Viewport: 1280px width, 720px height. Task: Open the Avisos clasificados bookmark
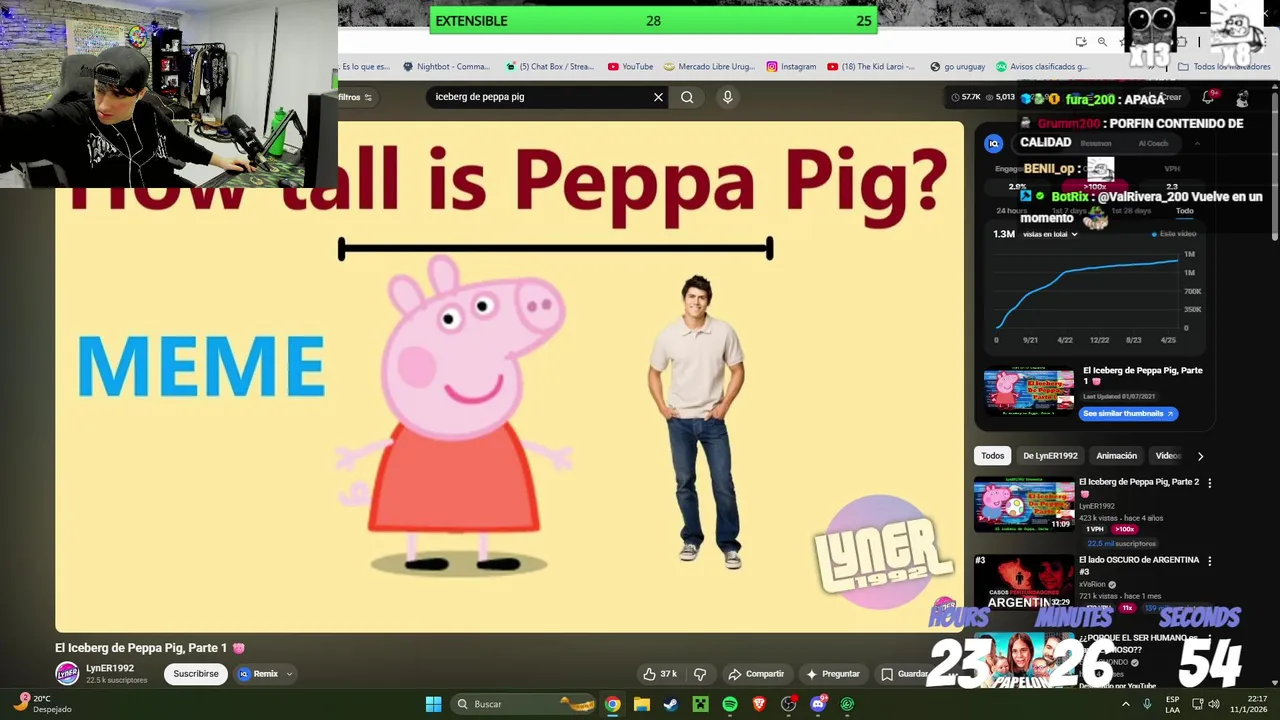[1041, 67]
